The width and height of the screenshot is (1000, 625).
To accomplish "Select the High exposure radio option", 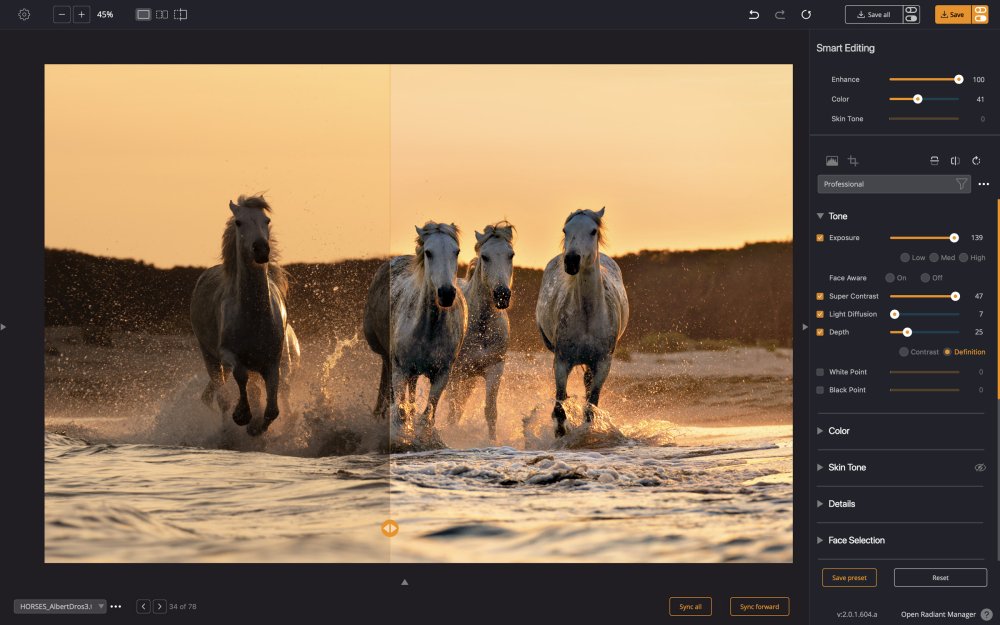I will (x=963, y=258).
